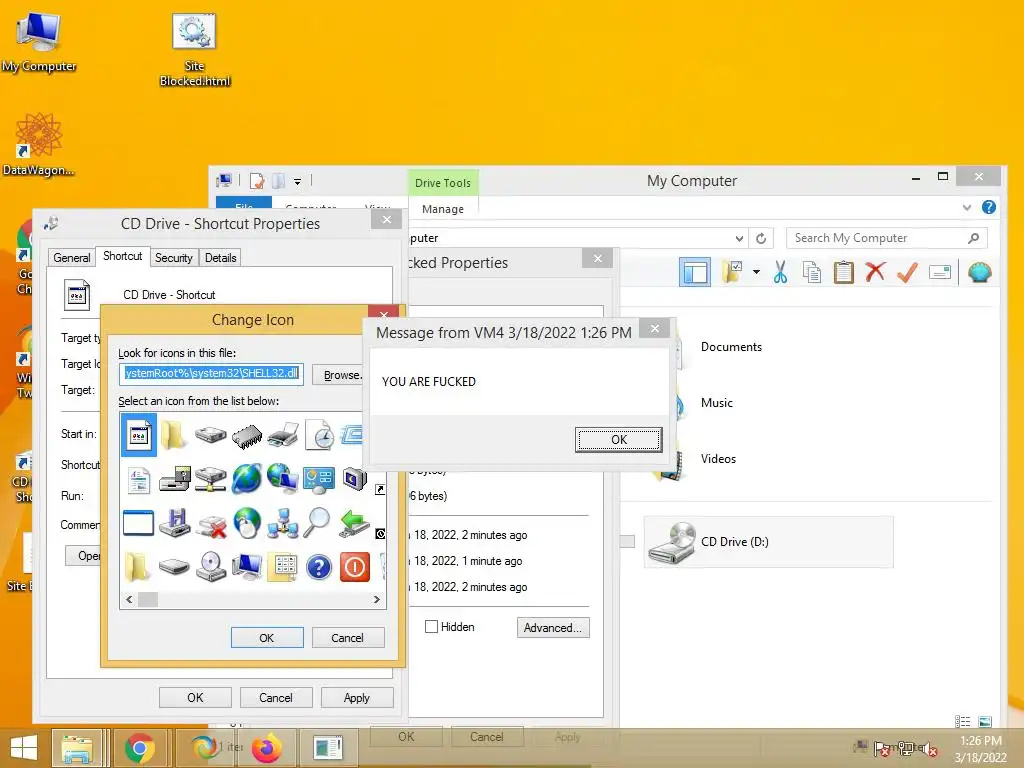
Task: Click Cancel in Shortcut Properties dialog
Action: (276, 697)
